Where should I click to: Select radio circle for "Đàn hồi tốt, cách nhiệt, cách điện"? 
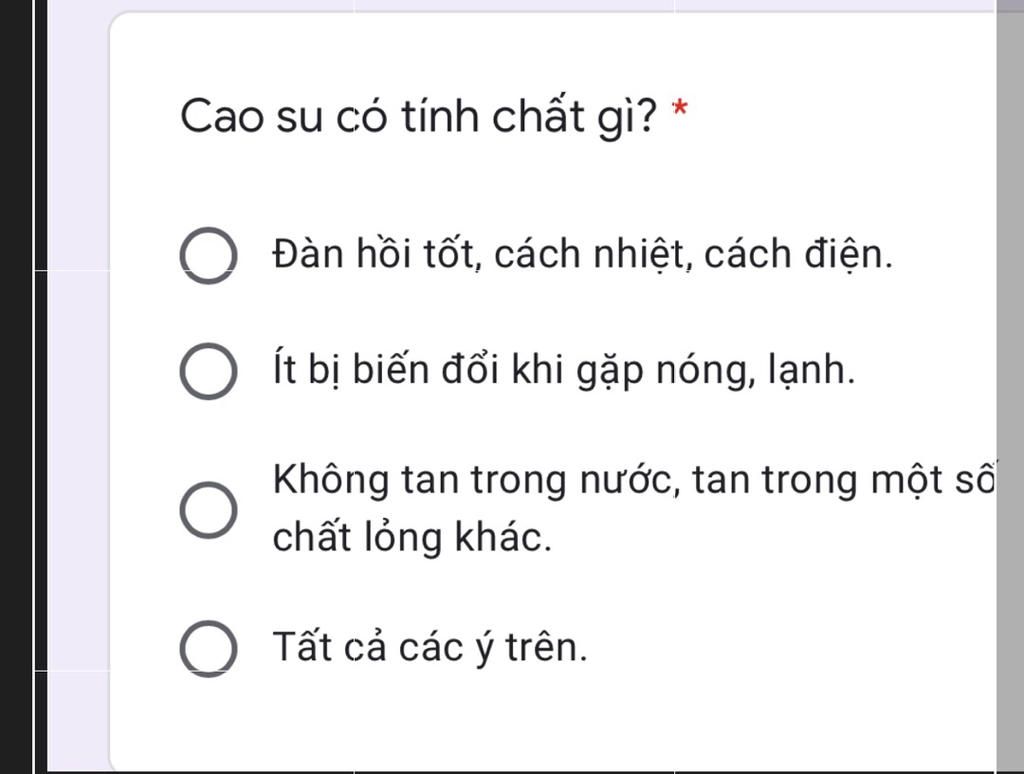208,255
